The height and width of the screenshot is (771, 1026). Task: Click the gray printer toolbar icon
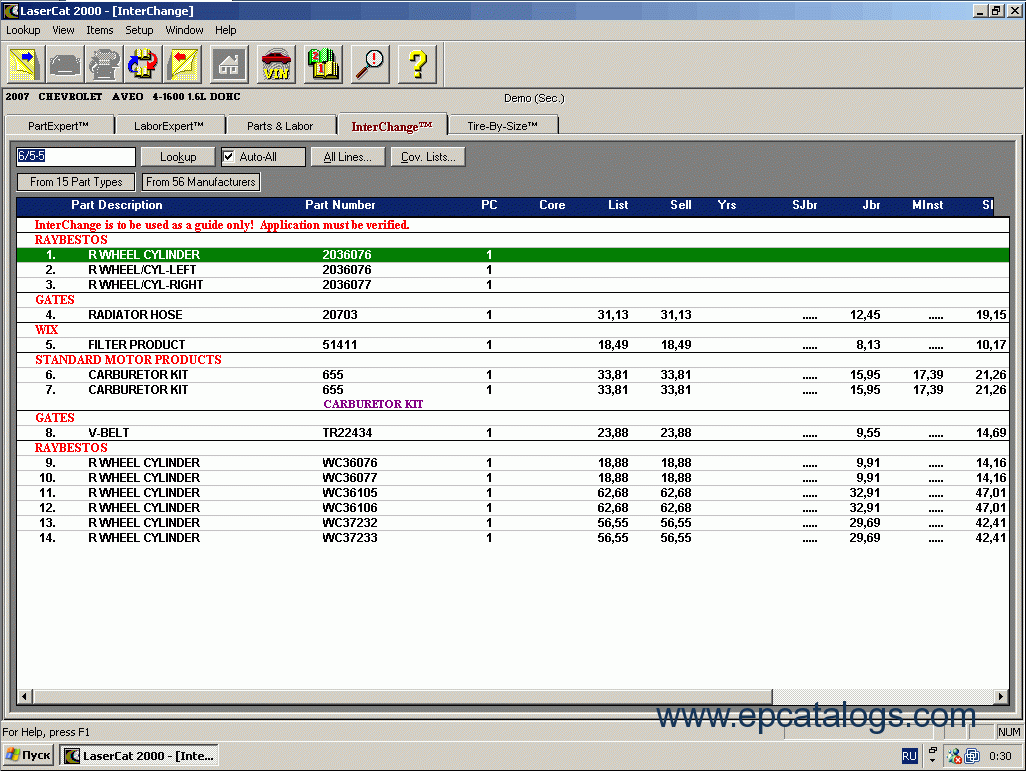point(104,64)
